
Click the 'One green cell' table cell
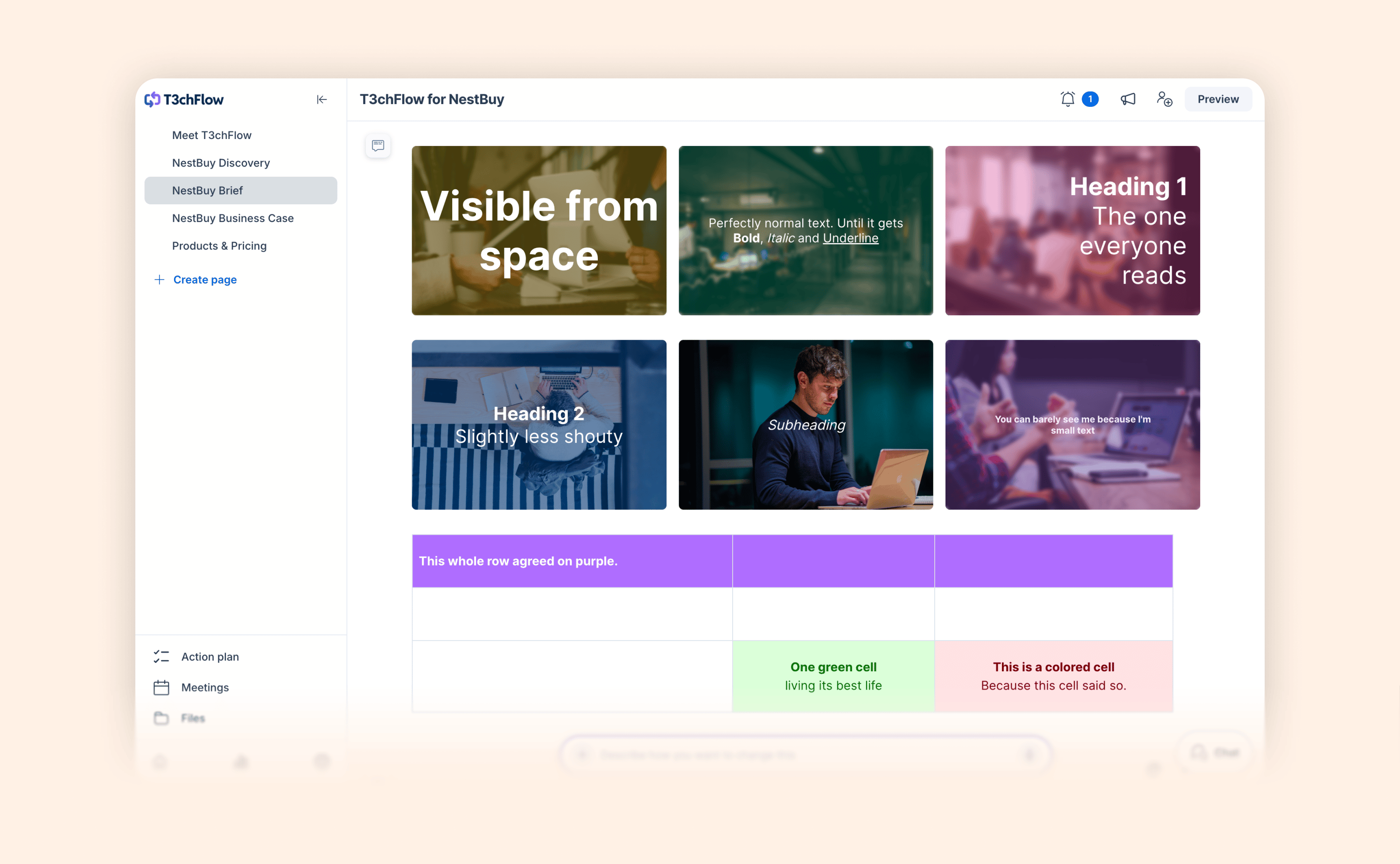833,676
